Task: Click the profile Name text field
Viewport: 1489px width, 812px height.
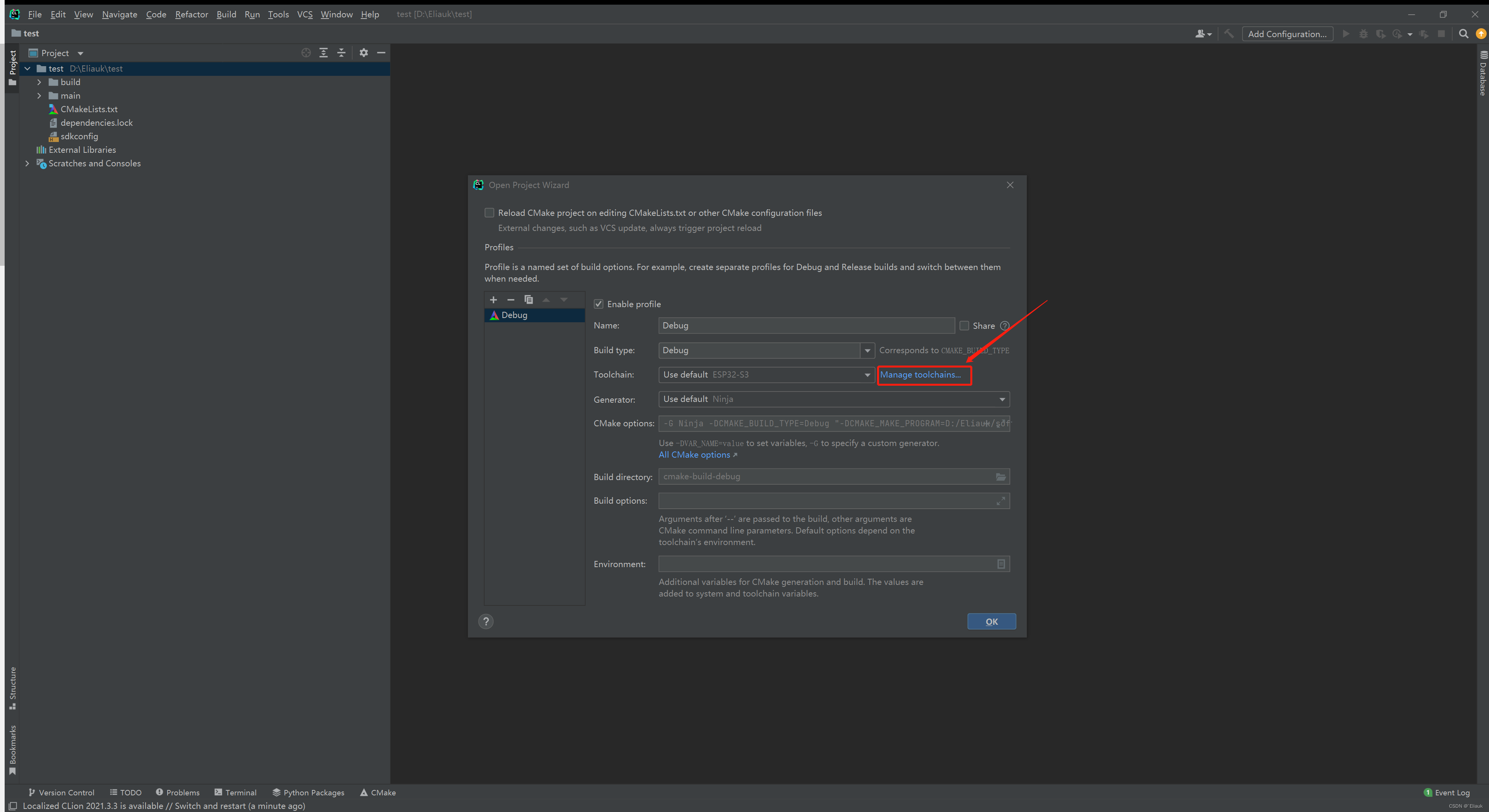Action: (806, 325)
